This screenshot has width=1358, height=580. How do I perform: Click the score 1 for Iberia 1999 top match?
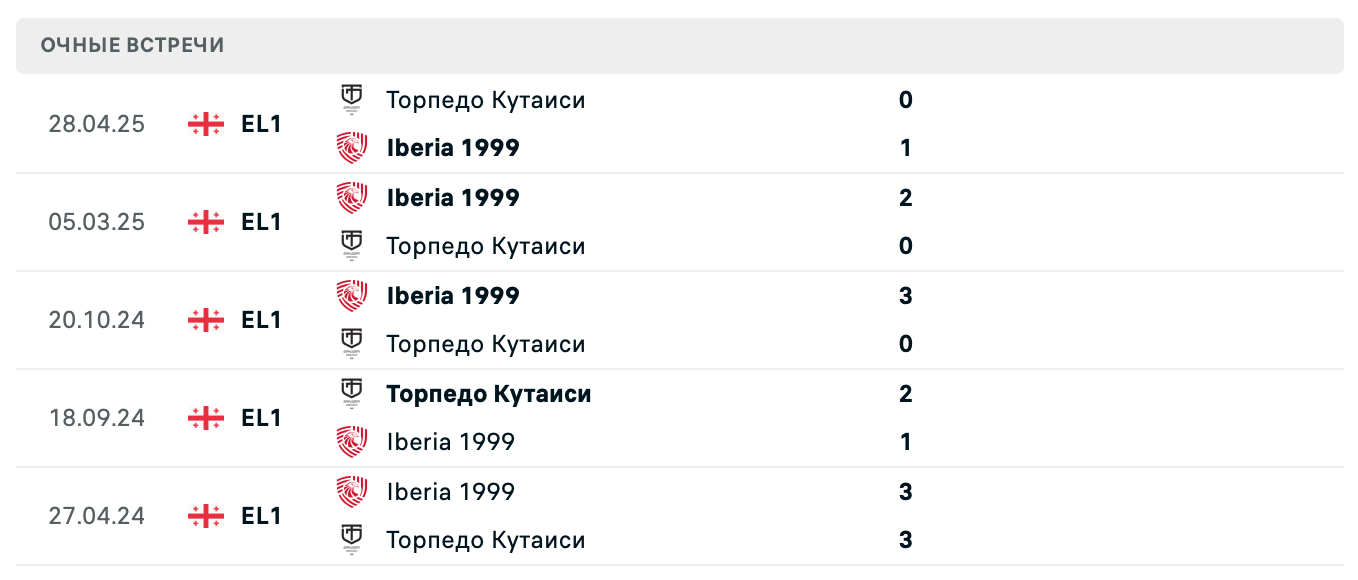point(905,148)
